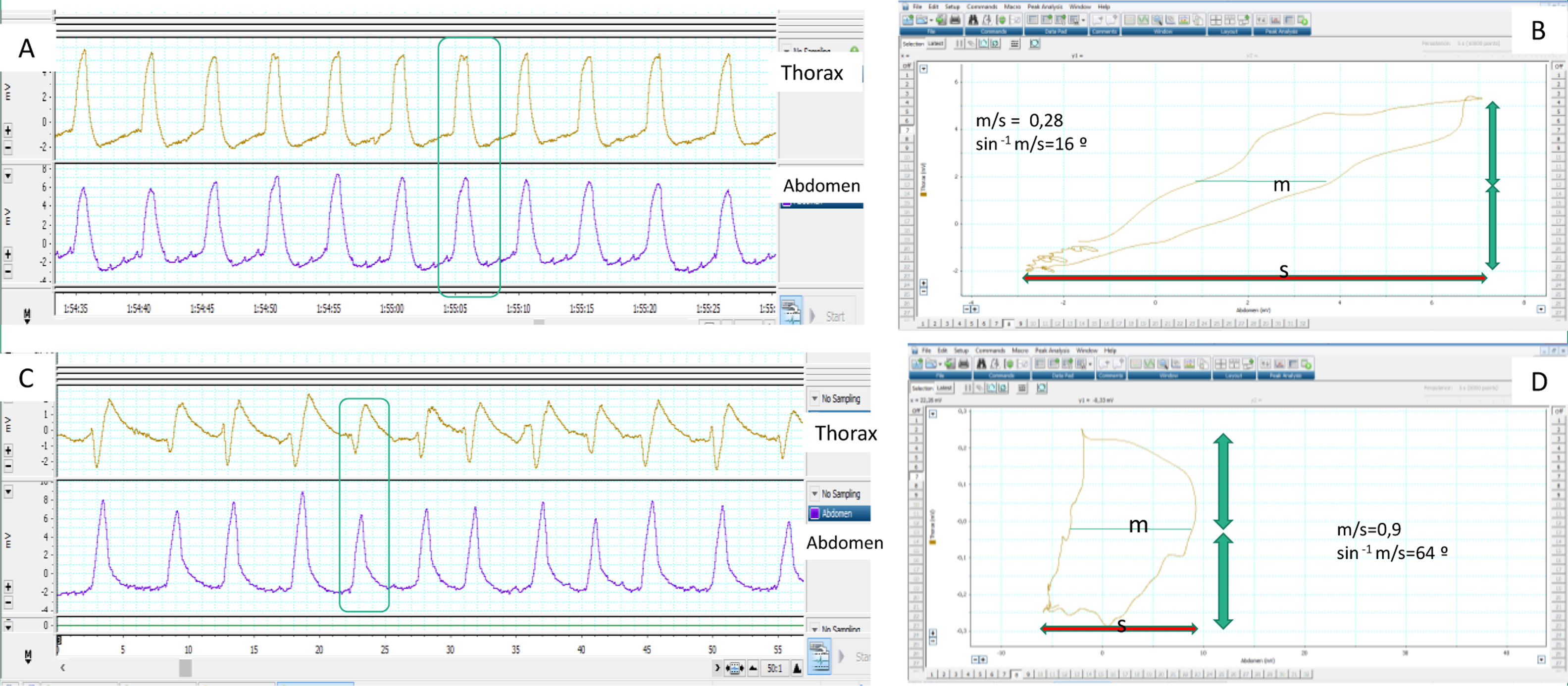Click the binoculars Find icon in panel B toolbar
The width and height of the screenshot is (1568, 686).
coord(973,20)
